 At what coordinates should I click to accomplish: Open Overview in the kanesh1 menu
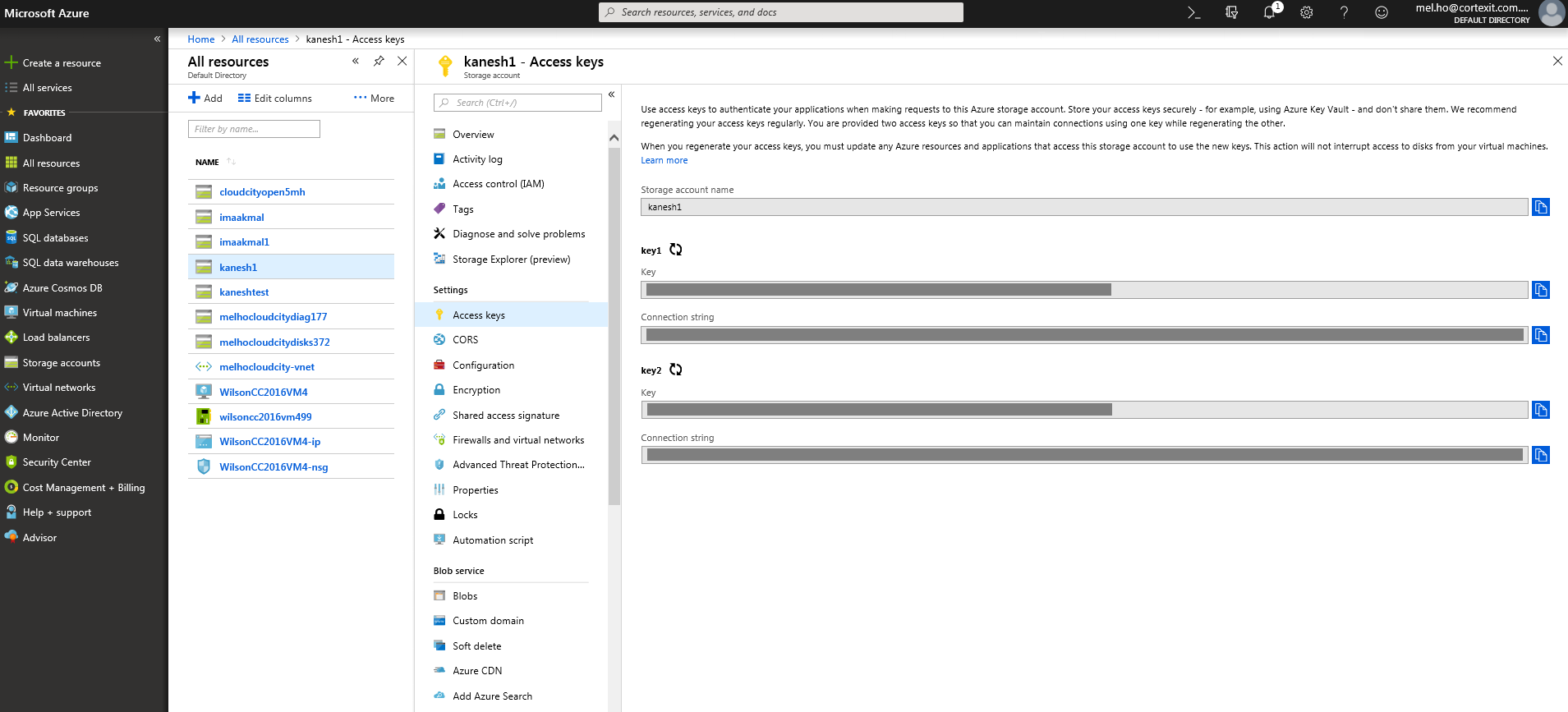[473, 135]
